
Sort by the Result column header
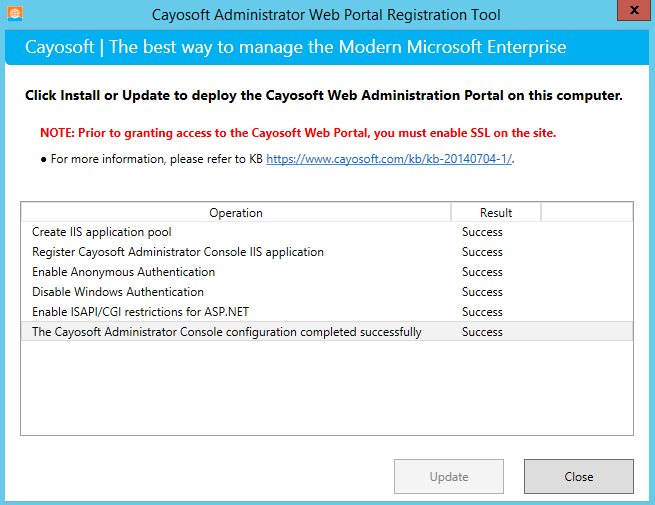pos(496,213)
